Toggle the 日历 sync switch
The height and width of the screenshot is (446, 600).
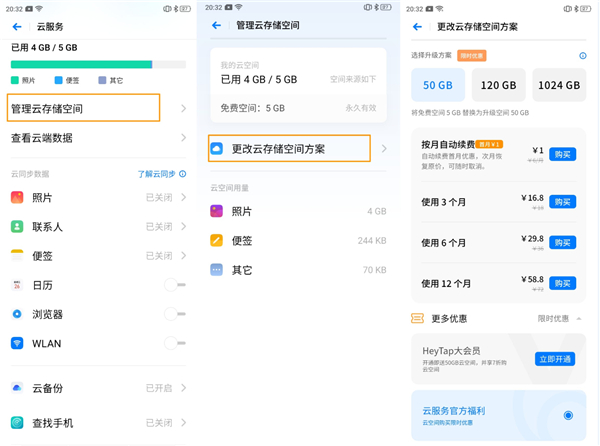tap(175, 285)
